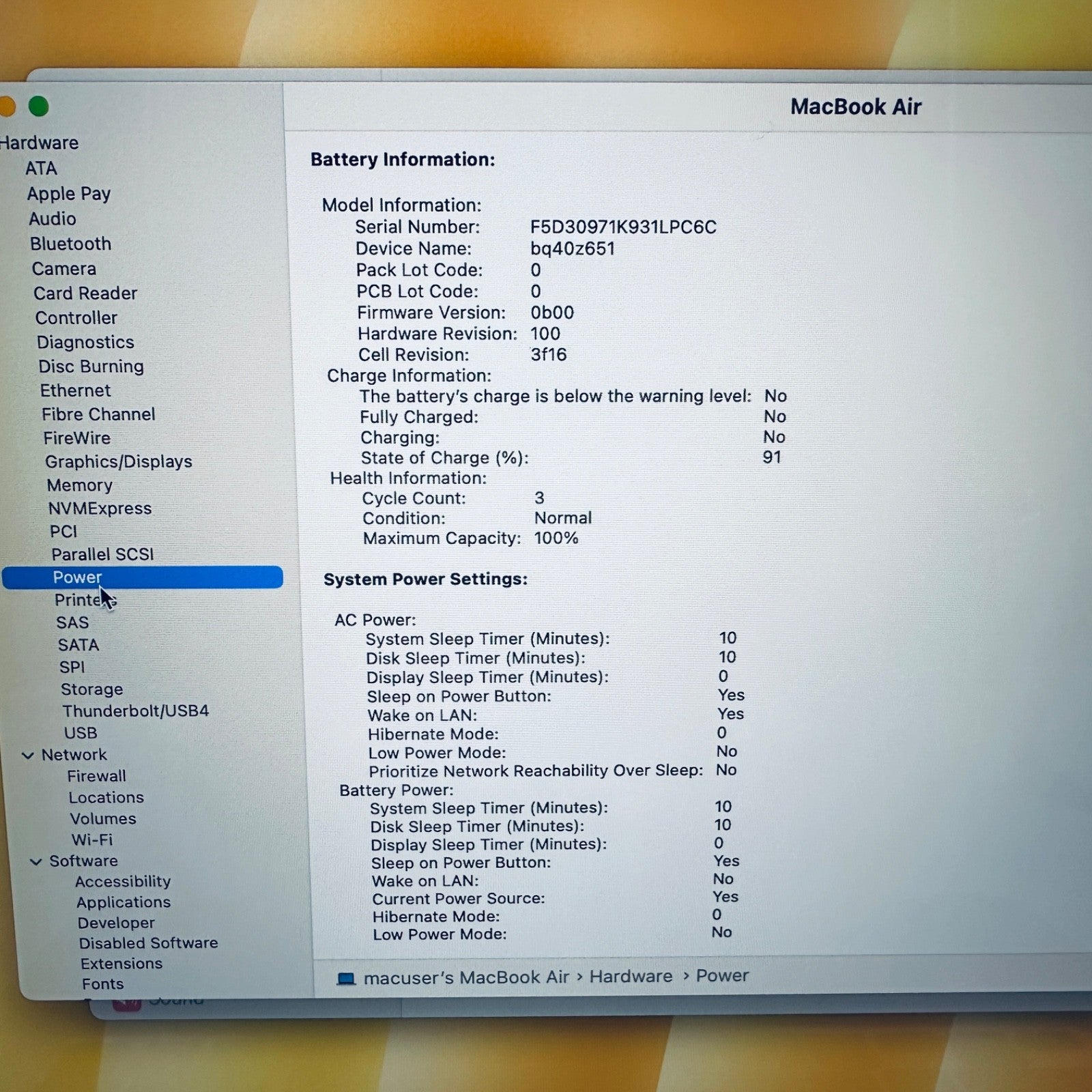Screen dimensions: 1092x1092
Task: Select Extensions in the Software list
Action: [121, 964]
